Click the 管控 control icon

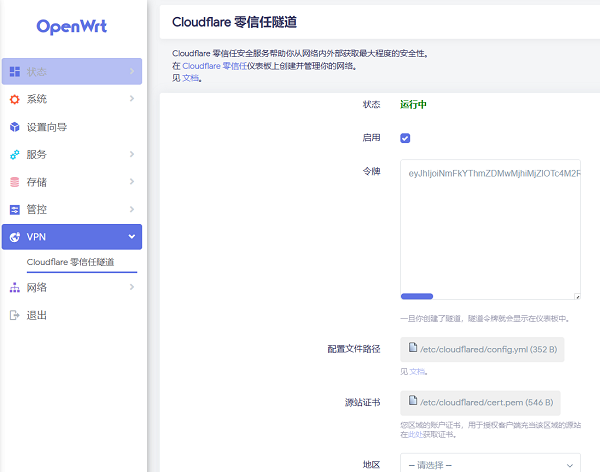[14, 210]
